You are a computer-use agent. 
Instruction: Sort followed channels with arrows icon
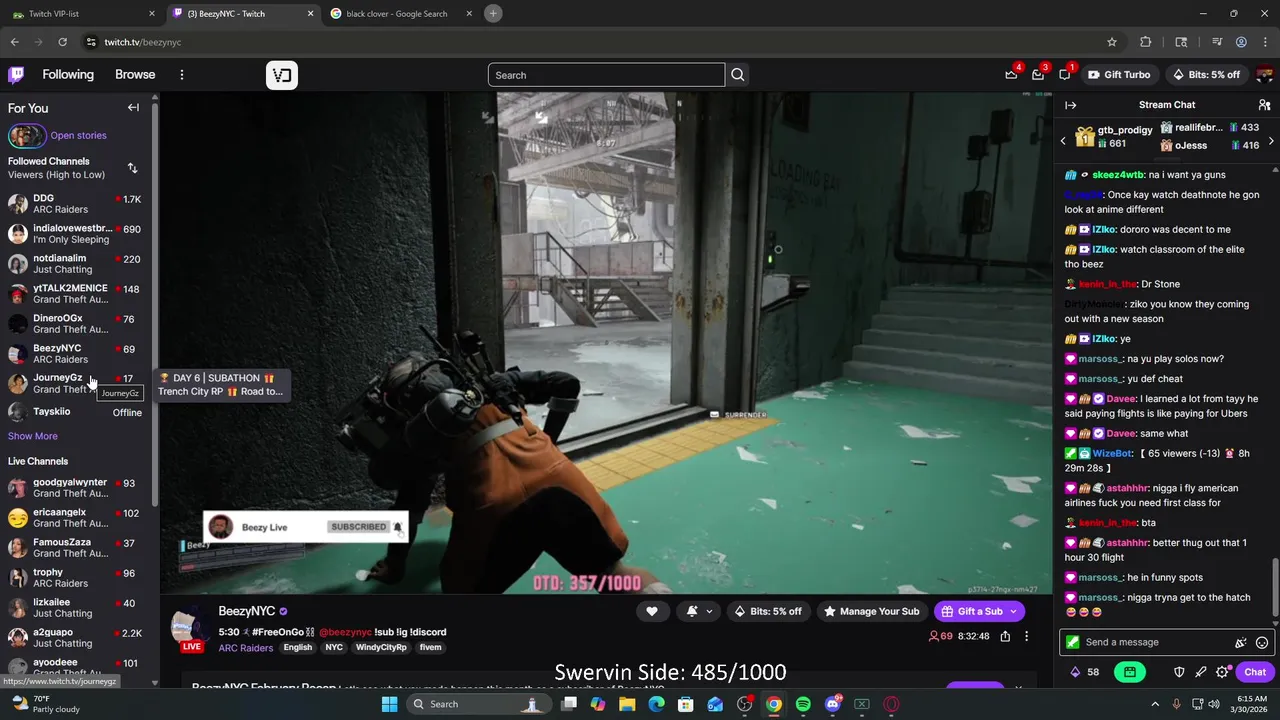132,168
